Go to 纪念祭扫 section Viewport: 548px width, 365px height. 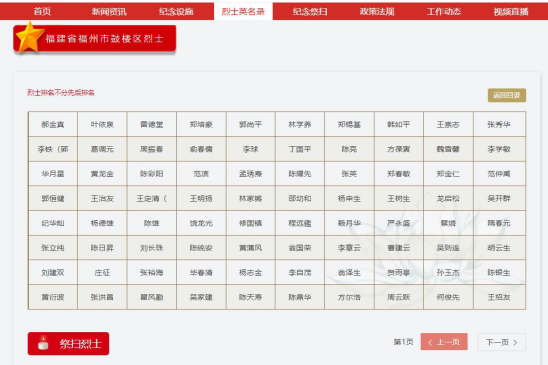click(310, 11)
